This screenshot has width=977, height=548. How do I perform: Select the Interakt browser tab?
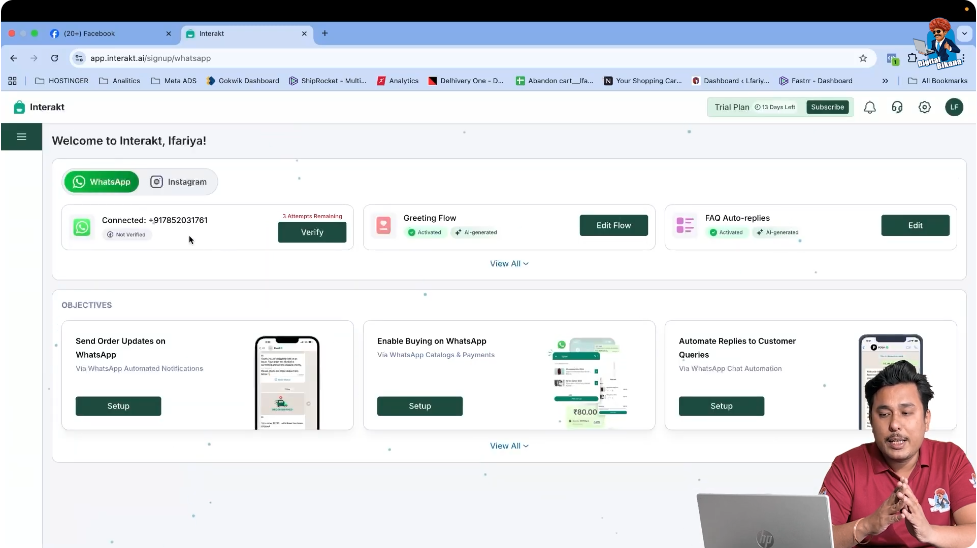(x=246, y=34)
